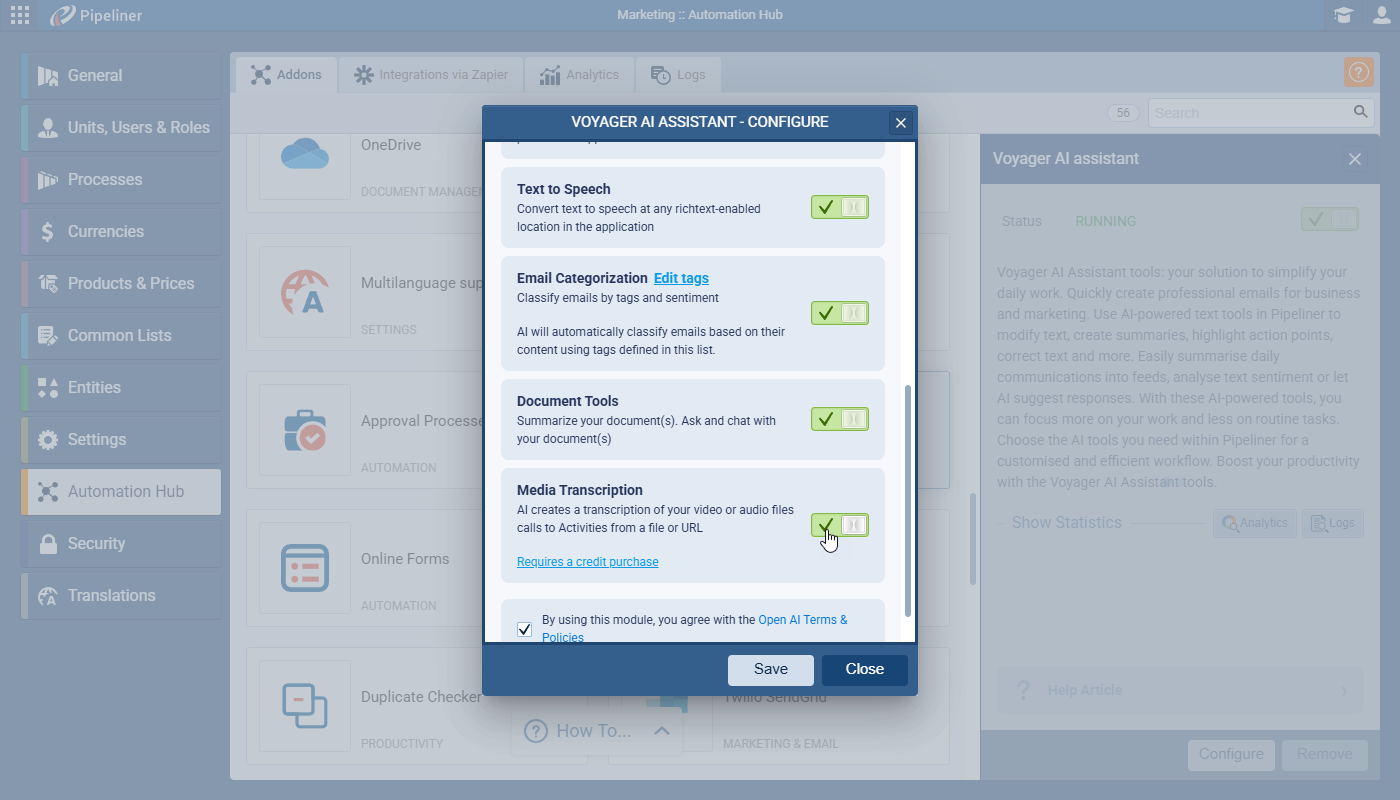Toggle the Text to Speech switch
The image size is (1400, 800).
pos(839,207)
